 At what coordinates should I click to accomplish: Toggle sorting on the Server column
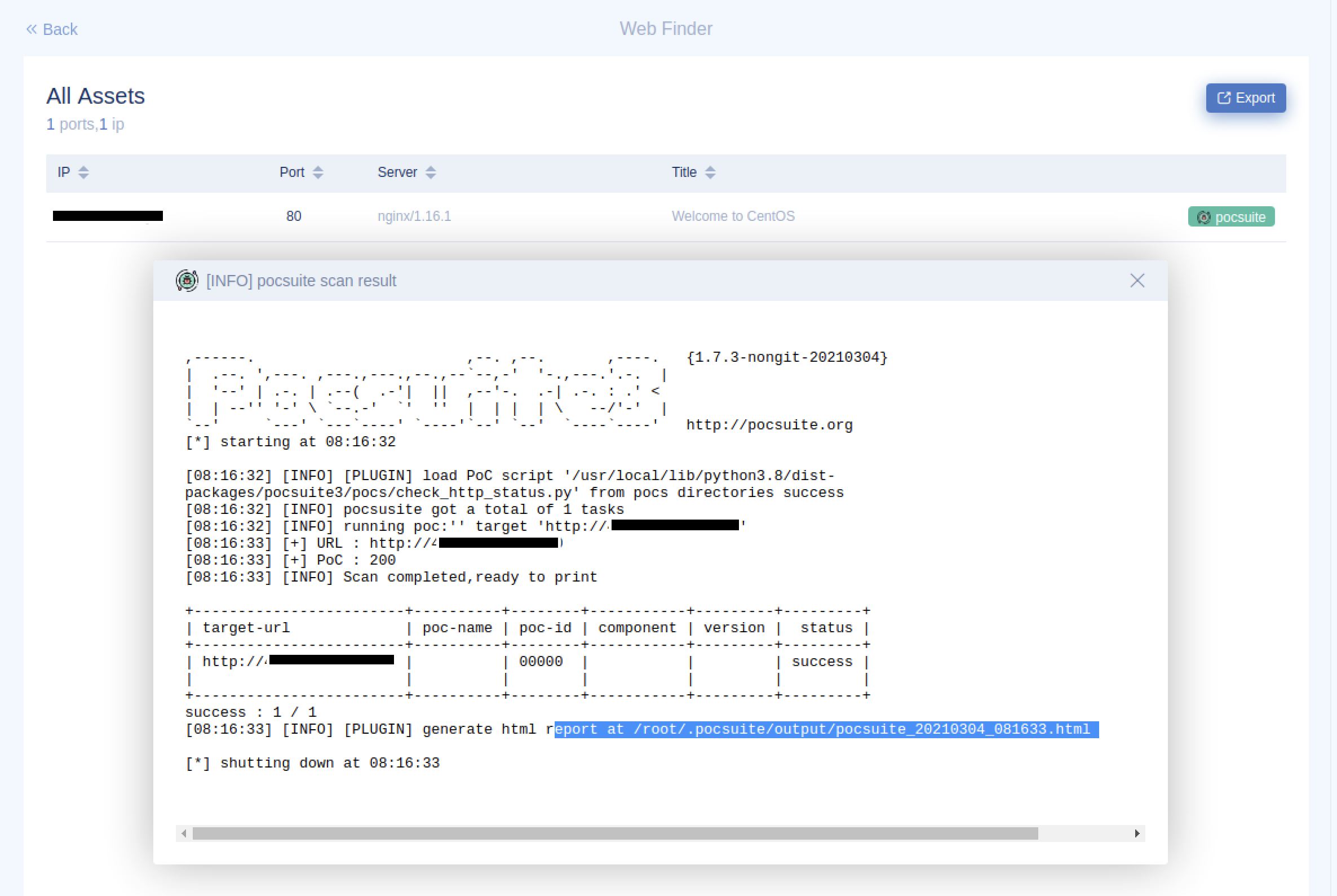pyautogui.click(x=431, y=172)
